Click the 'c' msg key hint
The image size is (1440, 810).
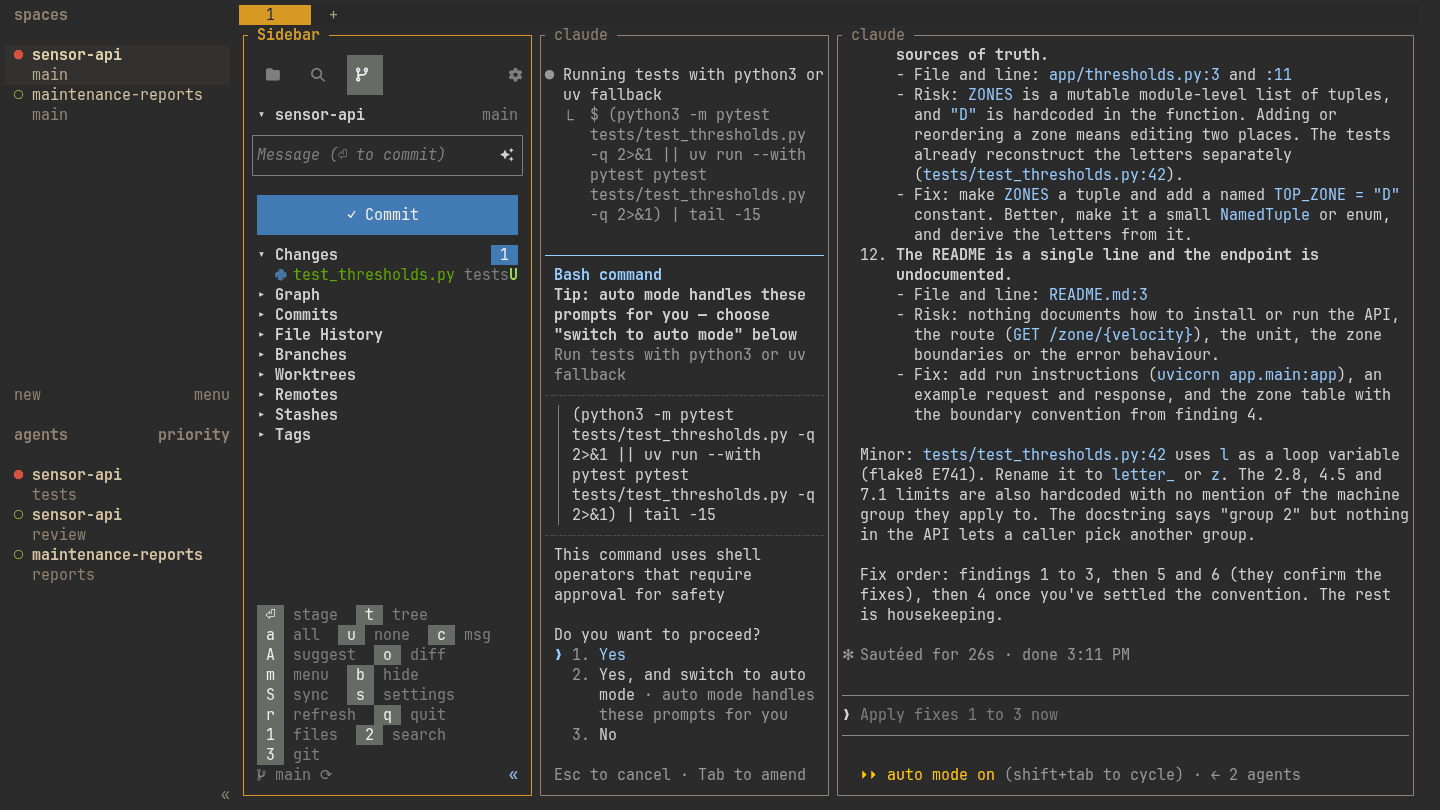click(441, 635)
